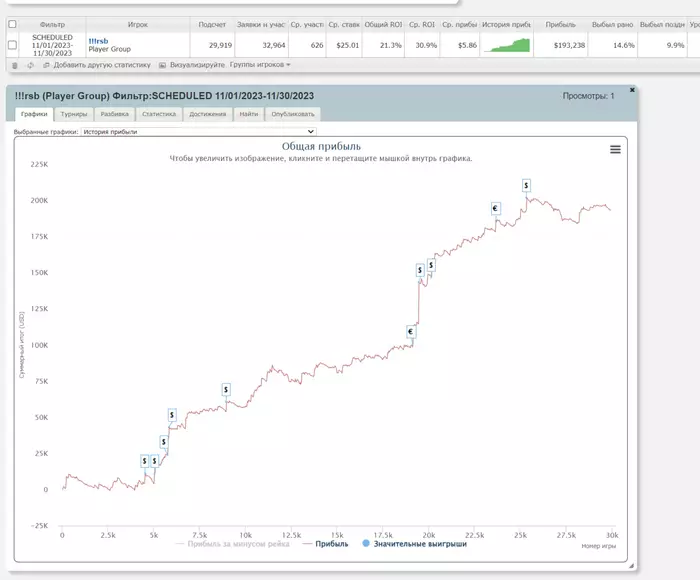This screenshot has height=580, width=700.
Task: Sort by the 'Ср. ROI' column header
Action: 422,25
